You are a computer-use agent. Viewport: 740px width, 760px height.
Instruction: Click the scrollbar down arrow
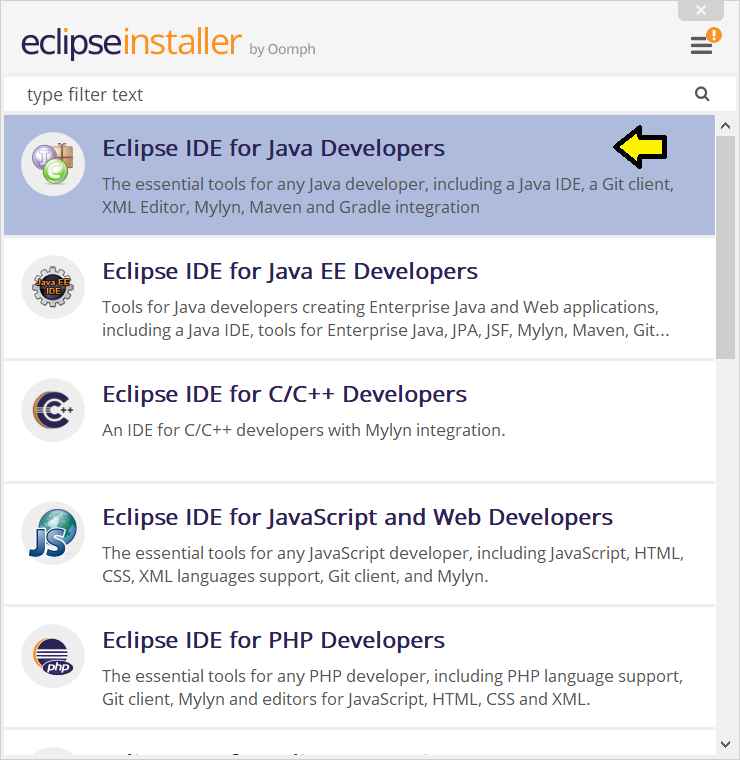coord(725,744)
